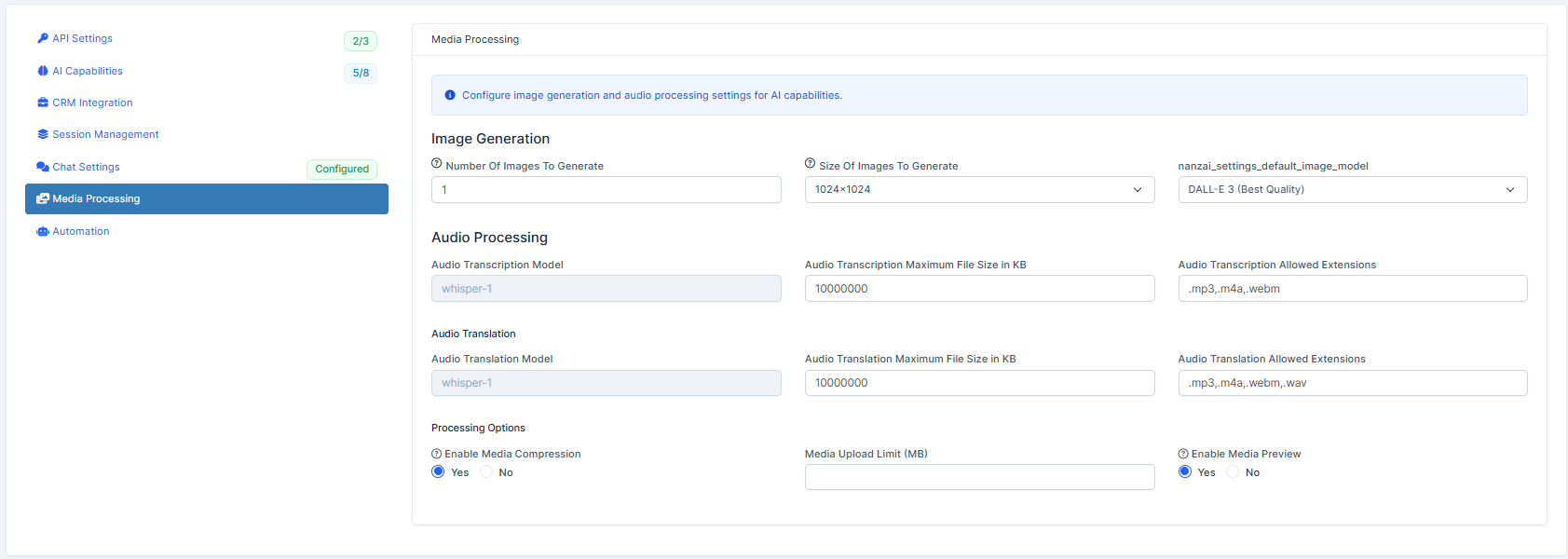
Task: Click the robot icon beside Automation
Action: (43, 231)
